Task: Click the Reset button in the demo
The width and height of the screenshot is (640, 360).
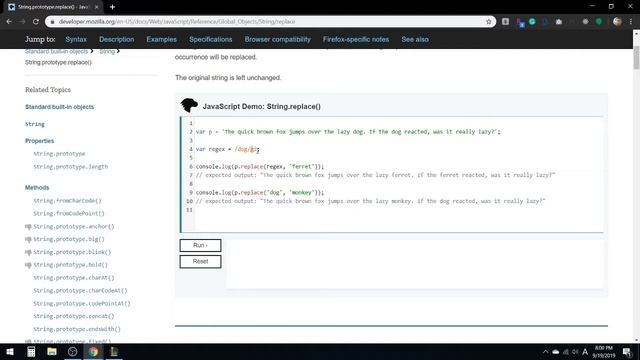Action: point(200,262)
